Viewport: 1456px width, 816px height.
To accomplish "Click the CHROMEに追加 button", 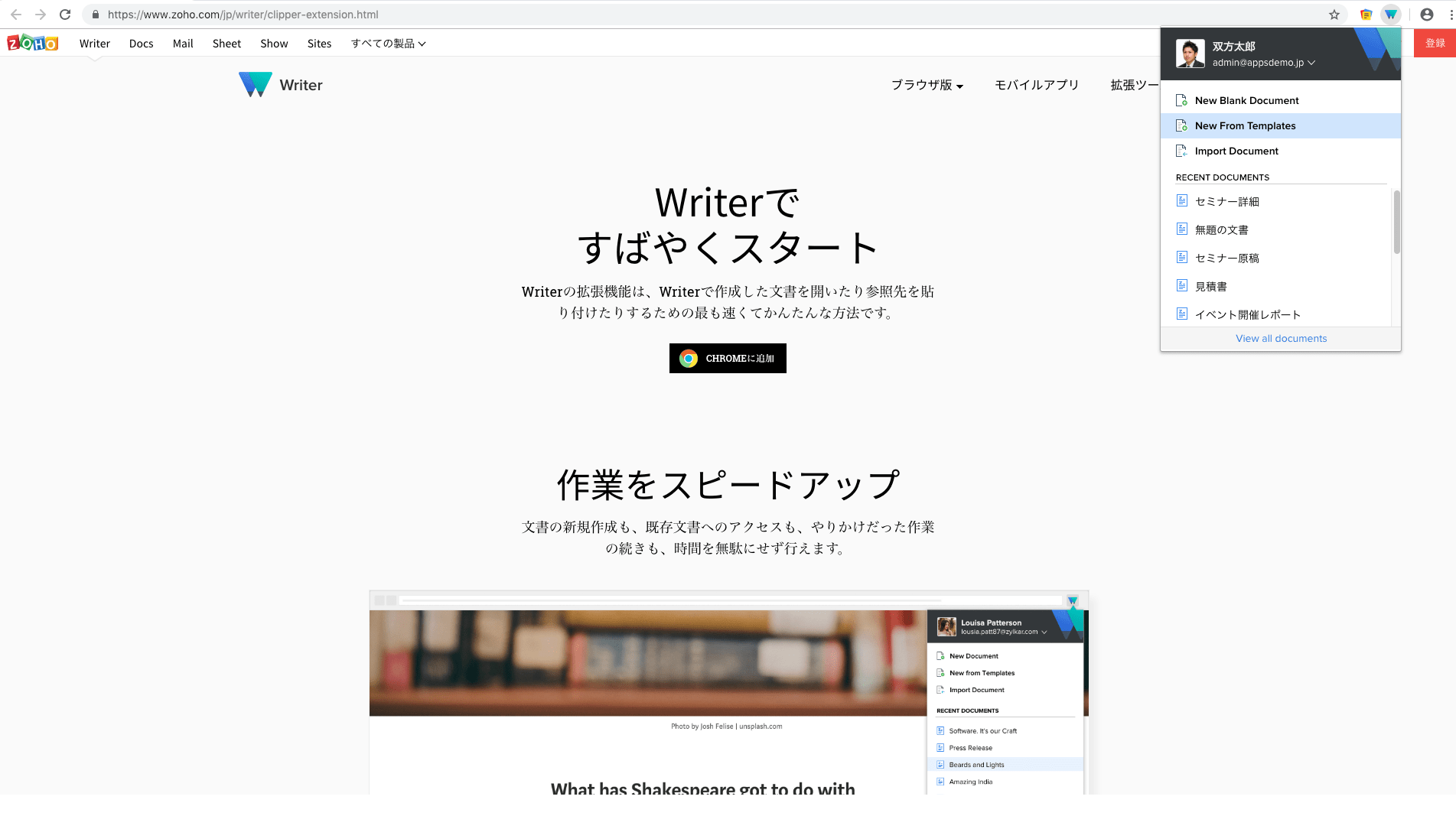I will (x=728, y=358).
